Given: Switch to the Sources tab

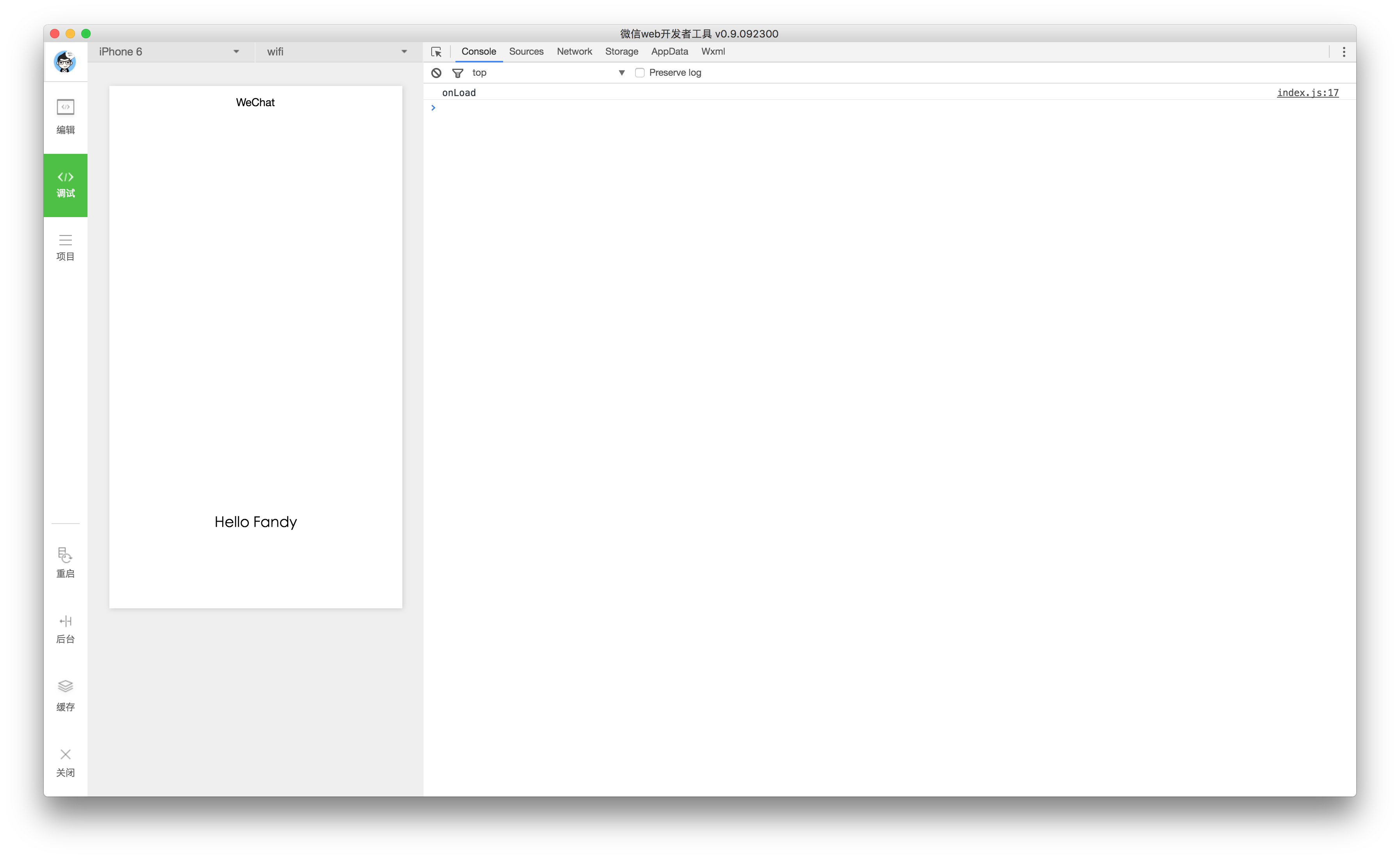Looking at the screenshot, I should pos(526,52).
